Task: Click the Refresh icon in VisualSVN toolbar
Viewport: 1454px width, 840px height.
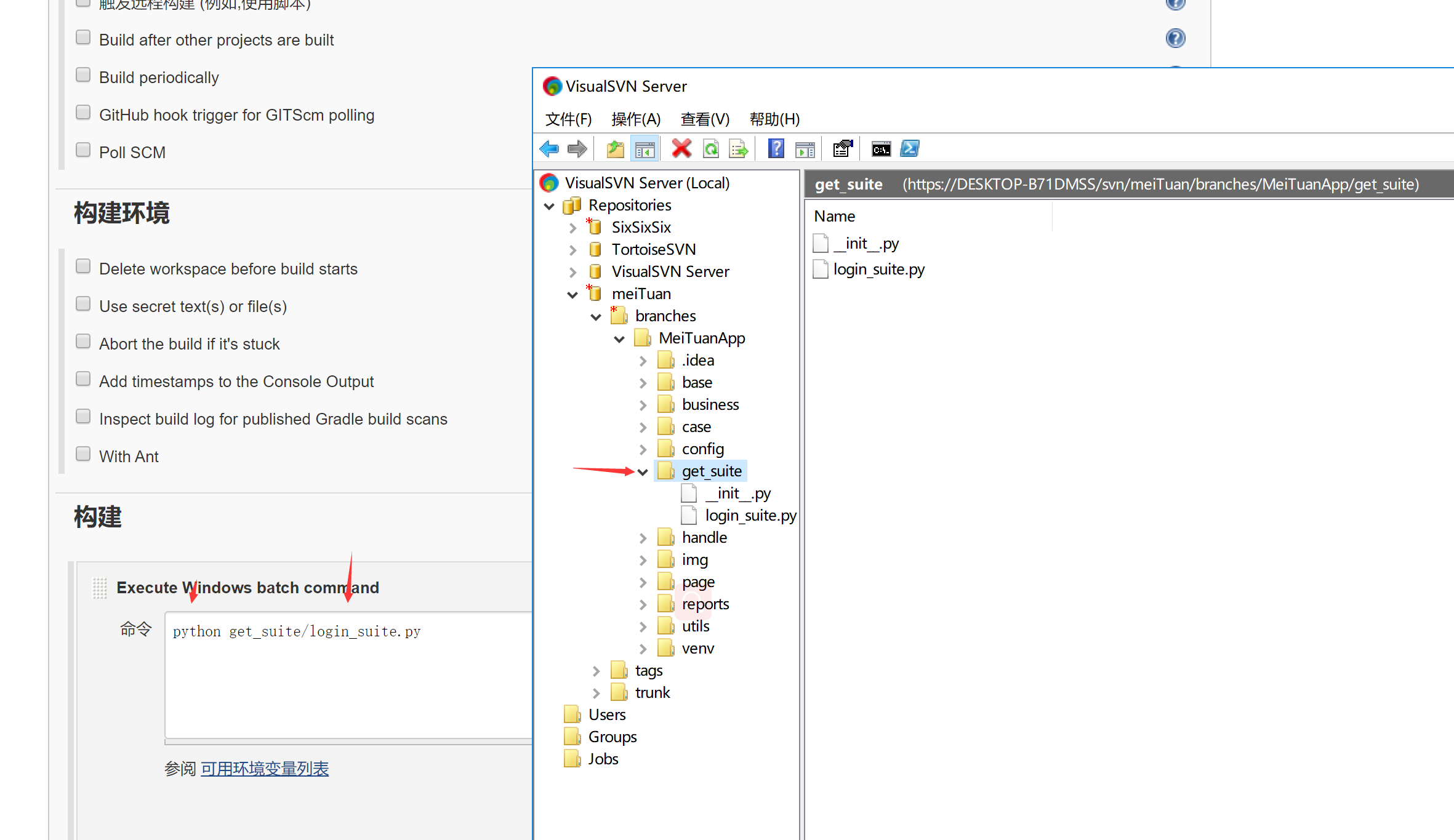Action: [711, 148]
